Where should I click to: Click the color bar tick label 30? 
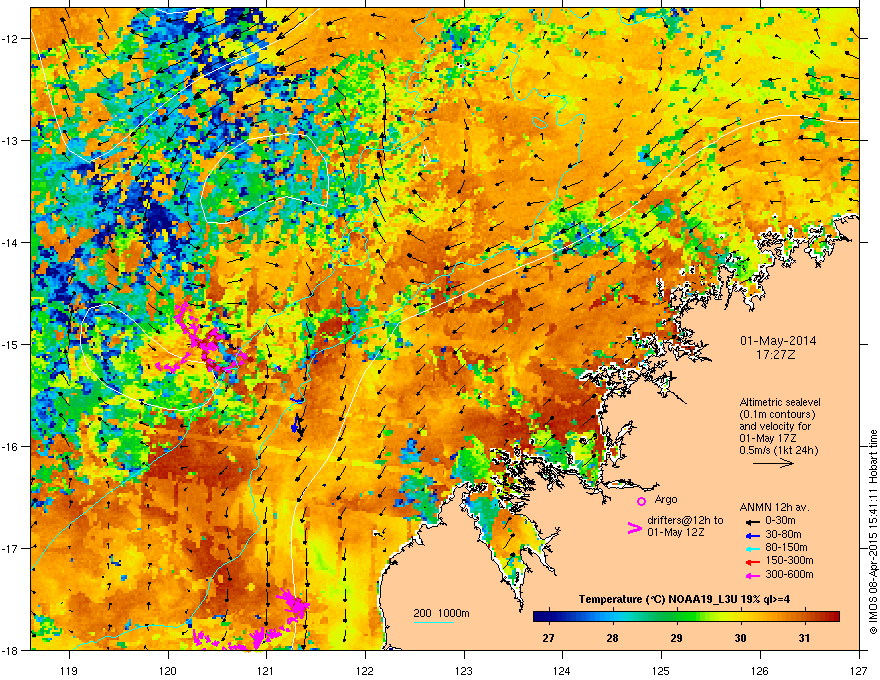tap(740, 638)
